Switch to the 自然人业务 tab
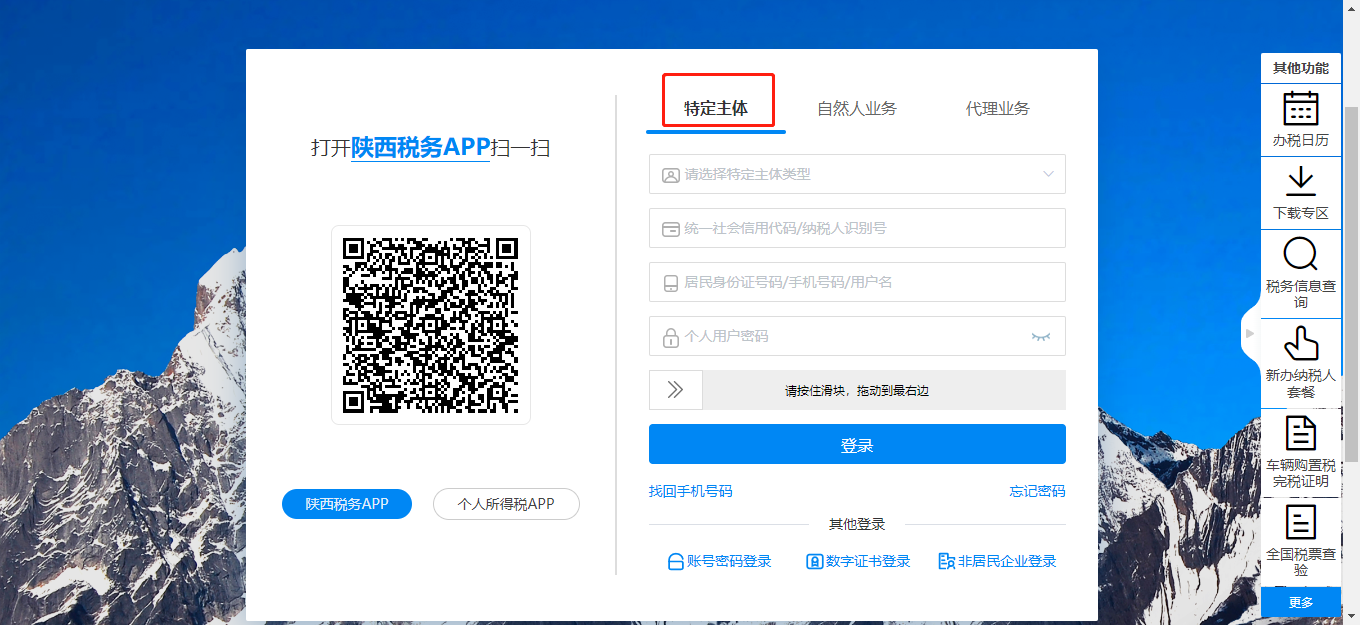 click(856, 109)
